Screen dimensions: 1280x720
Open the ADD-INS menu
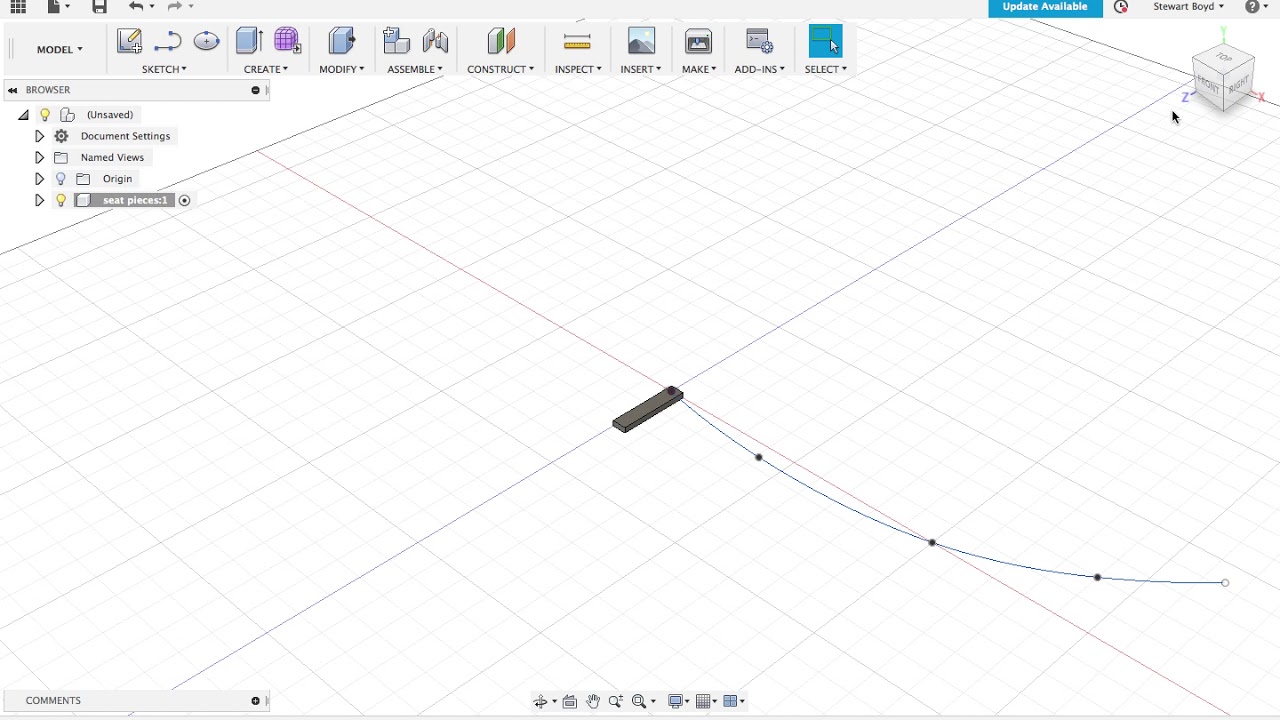pyautogui.click(x=760, y=69)
